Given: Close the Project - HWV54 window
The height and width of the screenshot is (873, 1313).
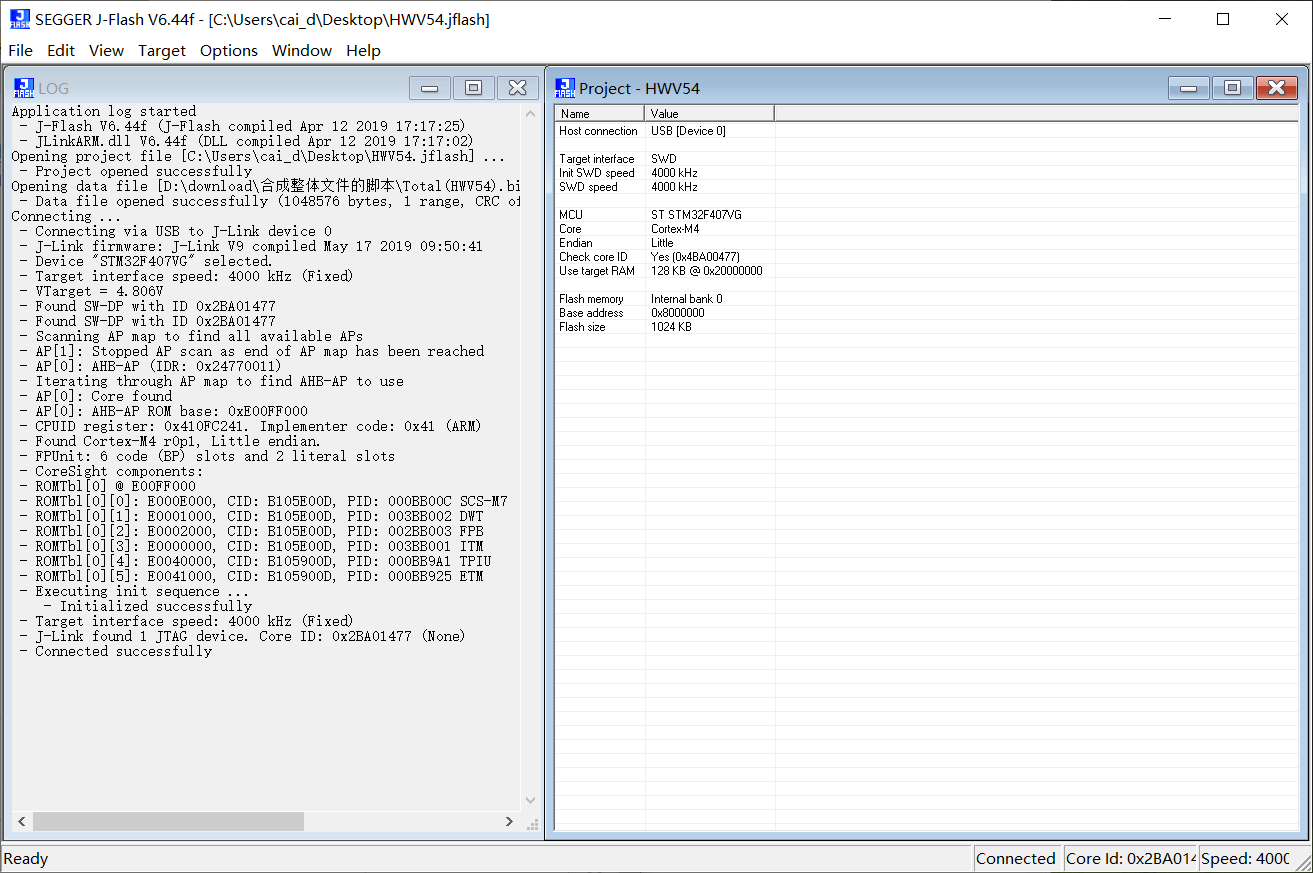Looking at the screenshot, I should 1277,88.
